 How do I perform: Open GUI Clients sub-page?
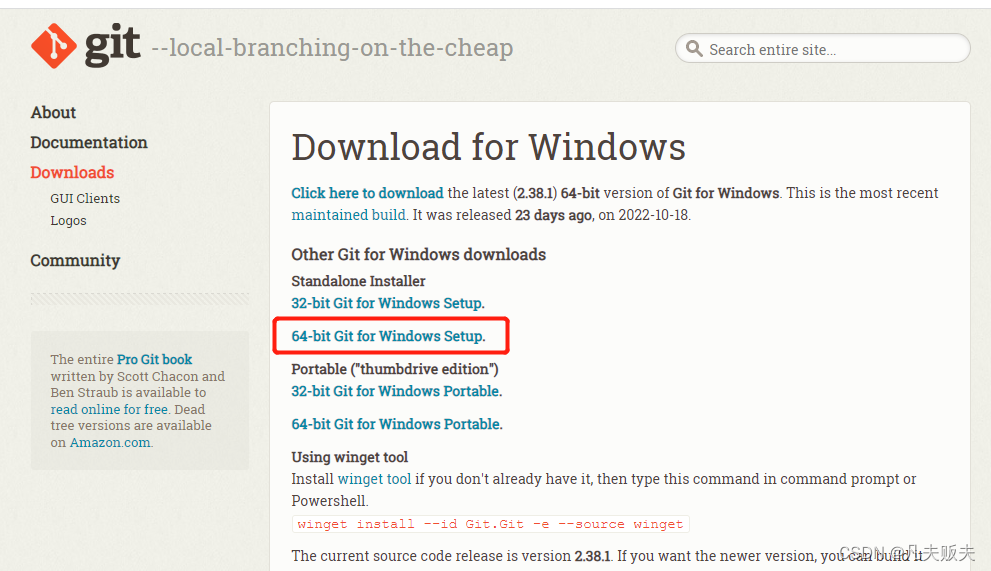(85, 199)
